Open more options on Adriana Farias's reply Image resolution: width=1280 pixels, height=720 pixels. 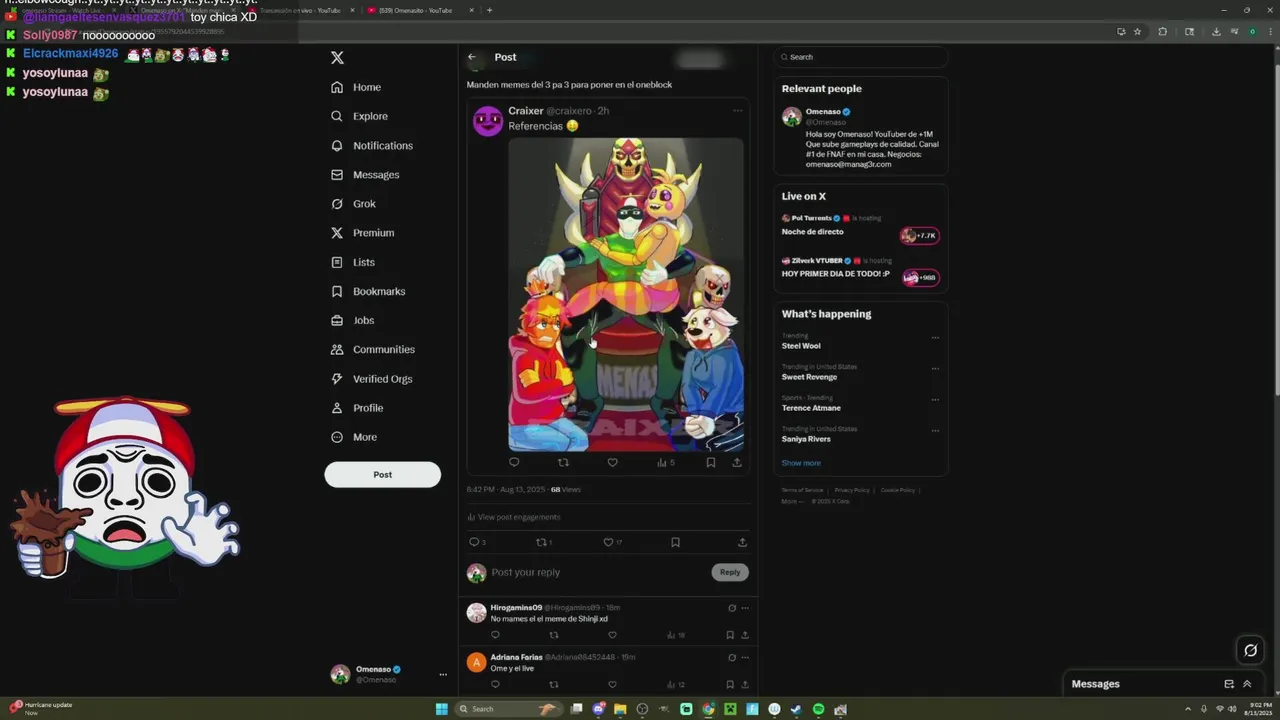[745, 657]
